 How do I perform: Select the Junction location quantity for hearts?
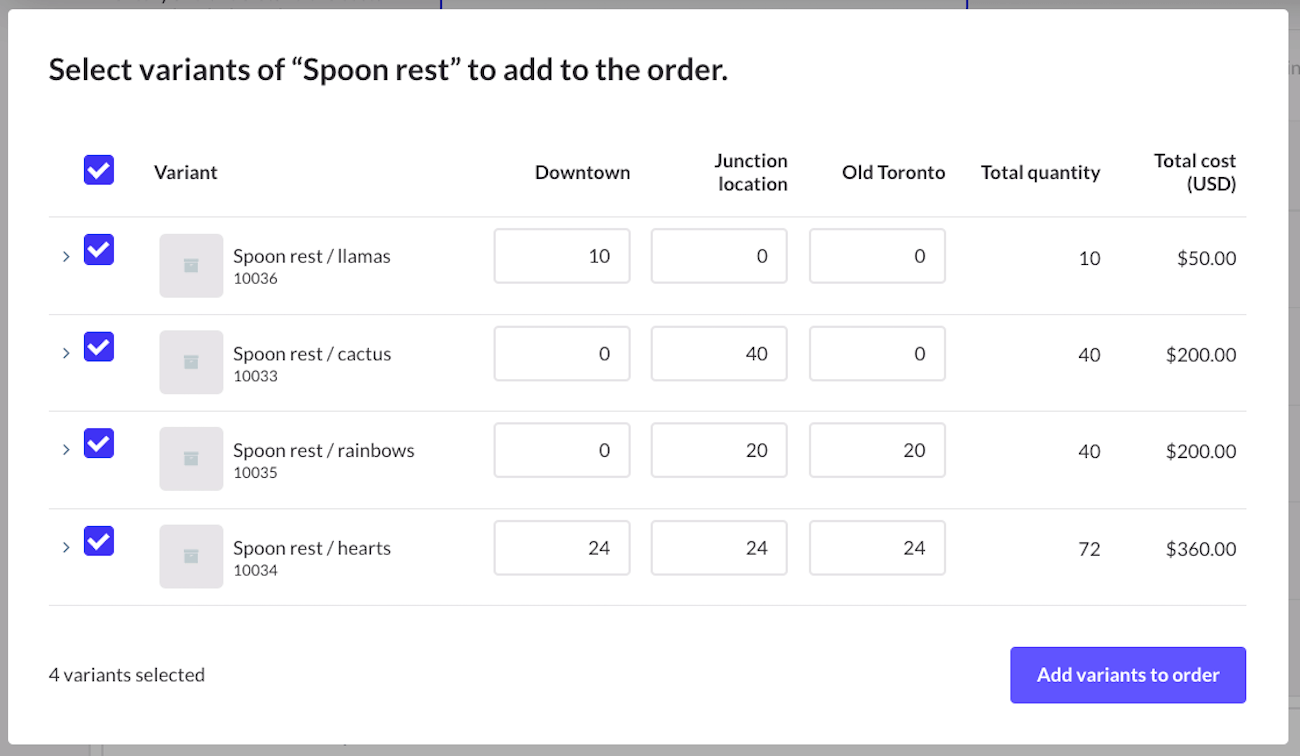(718, 547)
